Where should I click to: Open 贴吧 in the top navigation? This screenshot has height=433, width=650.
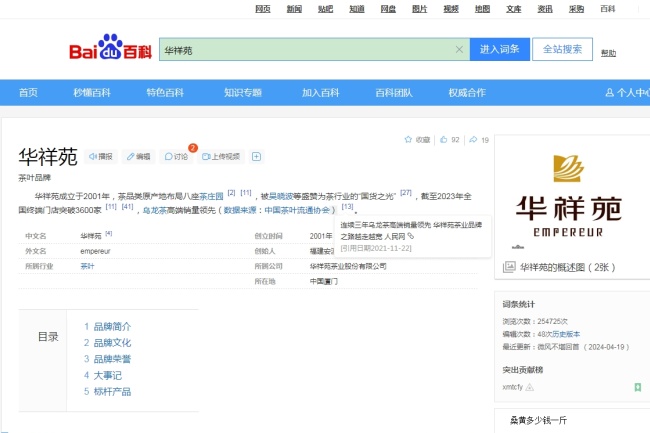click(325, 9)
